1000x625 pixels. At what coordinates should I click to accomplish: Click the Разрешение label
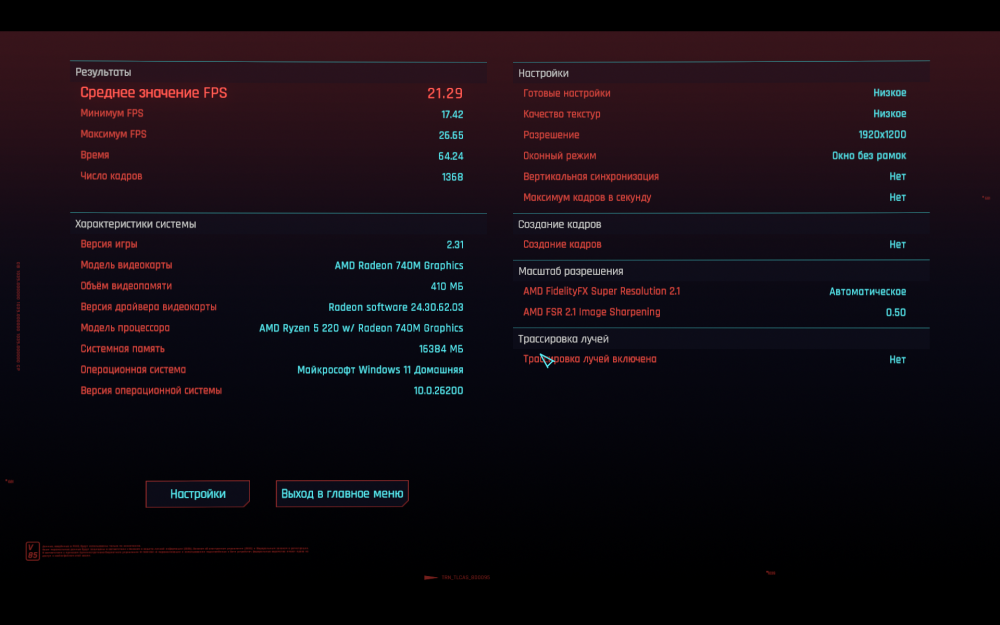click(x=551, y=135)
